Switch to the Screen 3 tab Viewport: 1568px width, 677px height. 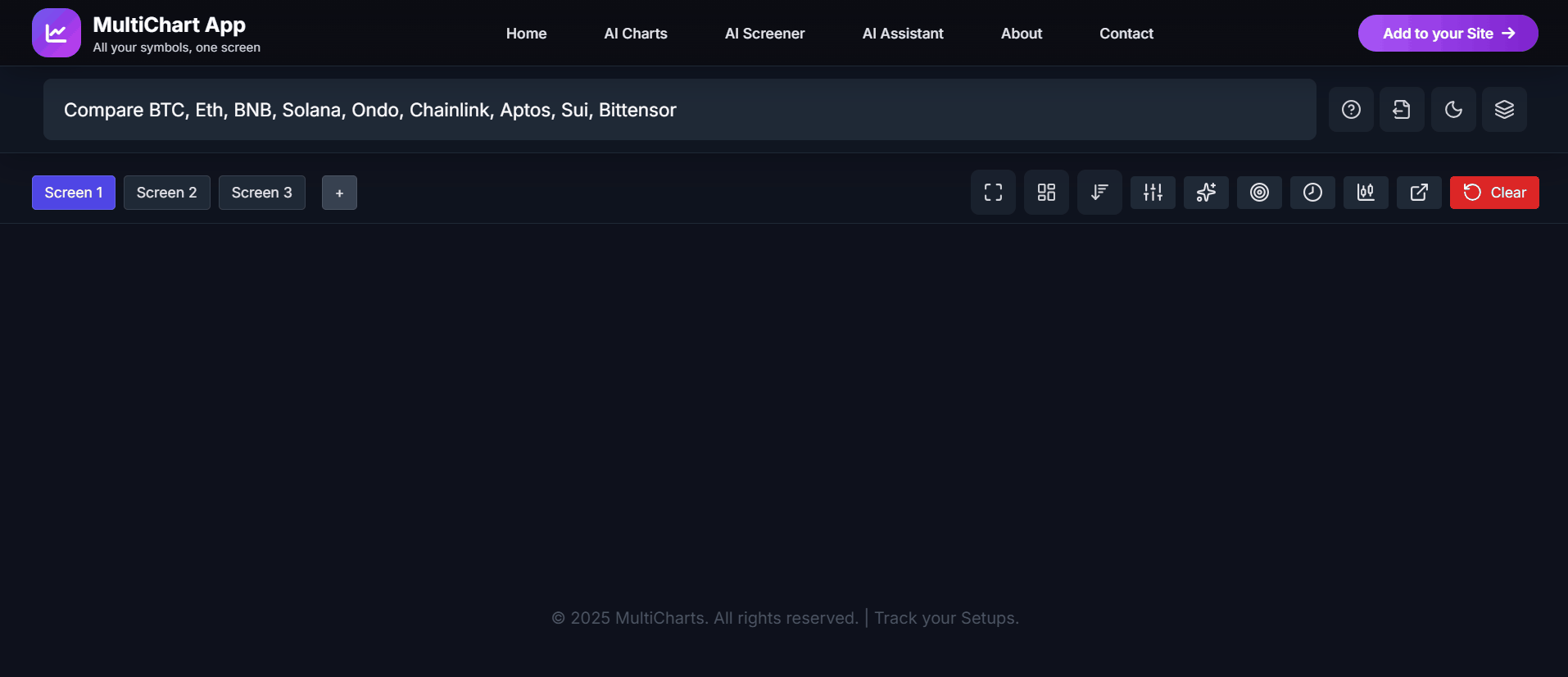pos(261,193)
